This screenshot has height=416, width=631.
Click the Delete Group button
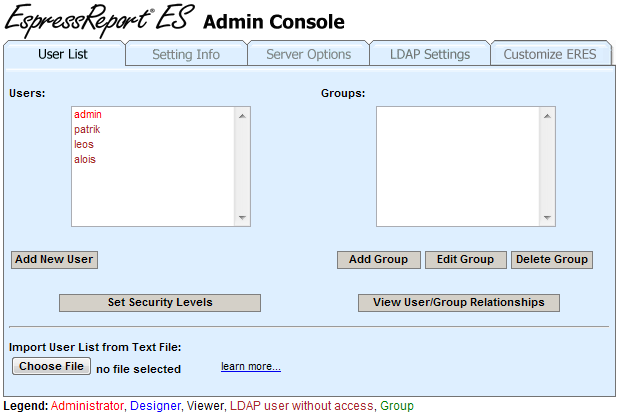click(552, 259)
